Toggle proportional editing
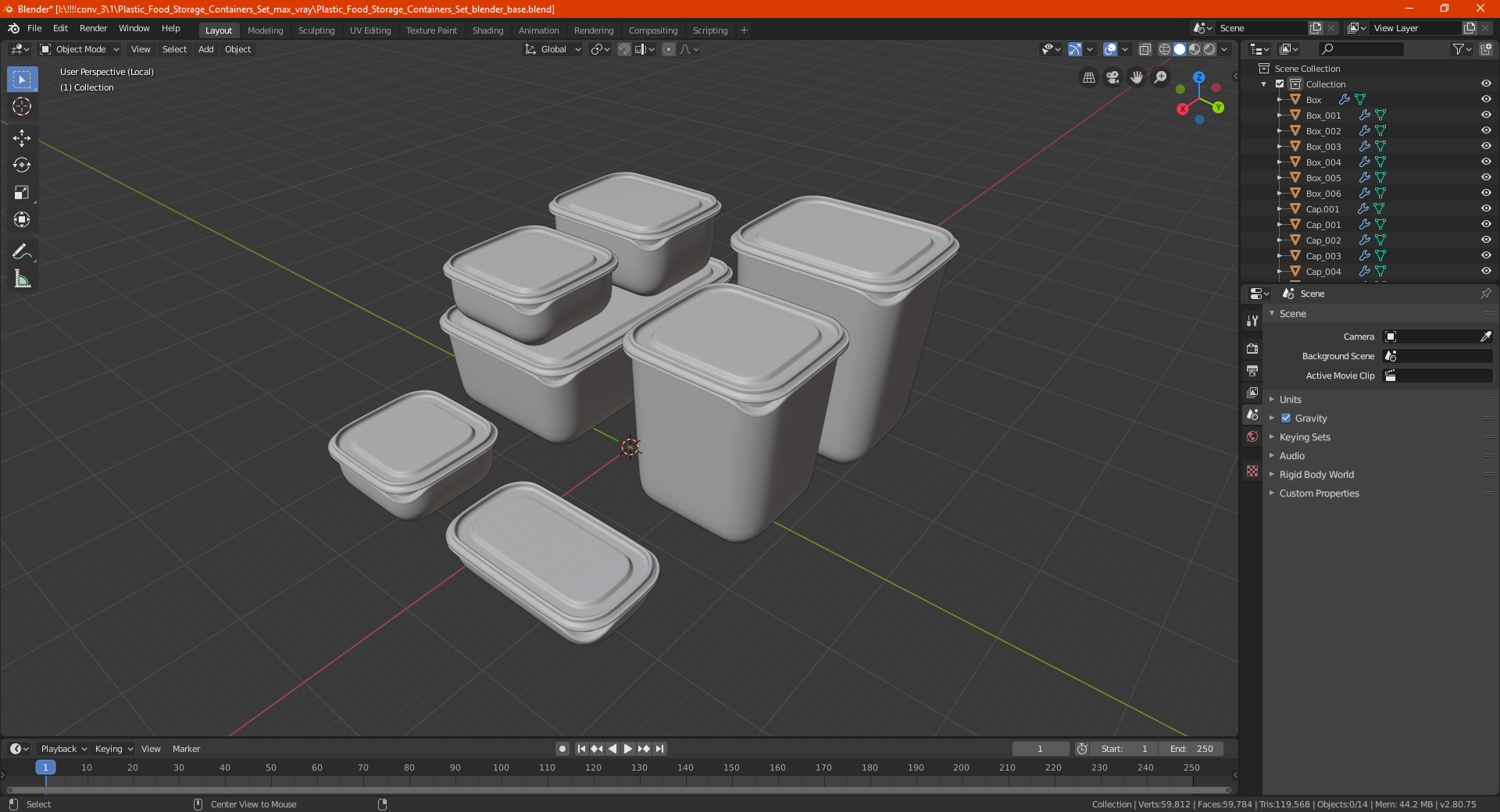This screenshot has height=812, width=1500. (668, 49)
